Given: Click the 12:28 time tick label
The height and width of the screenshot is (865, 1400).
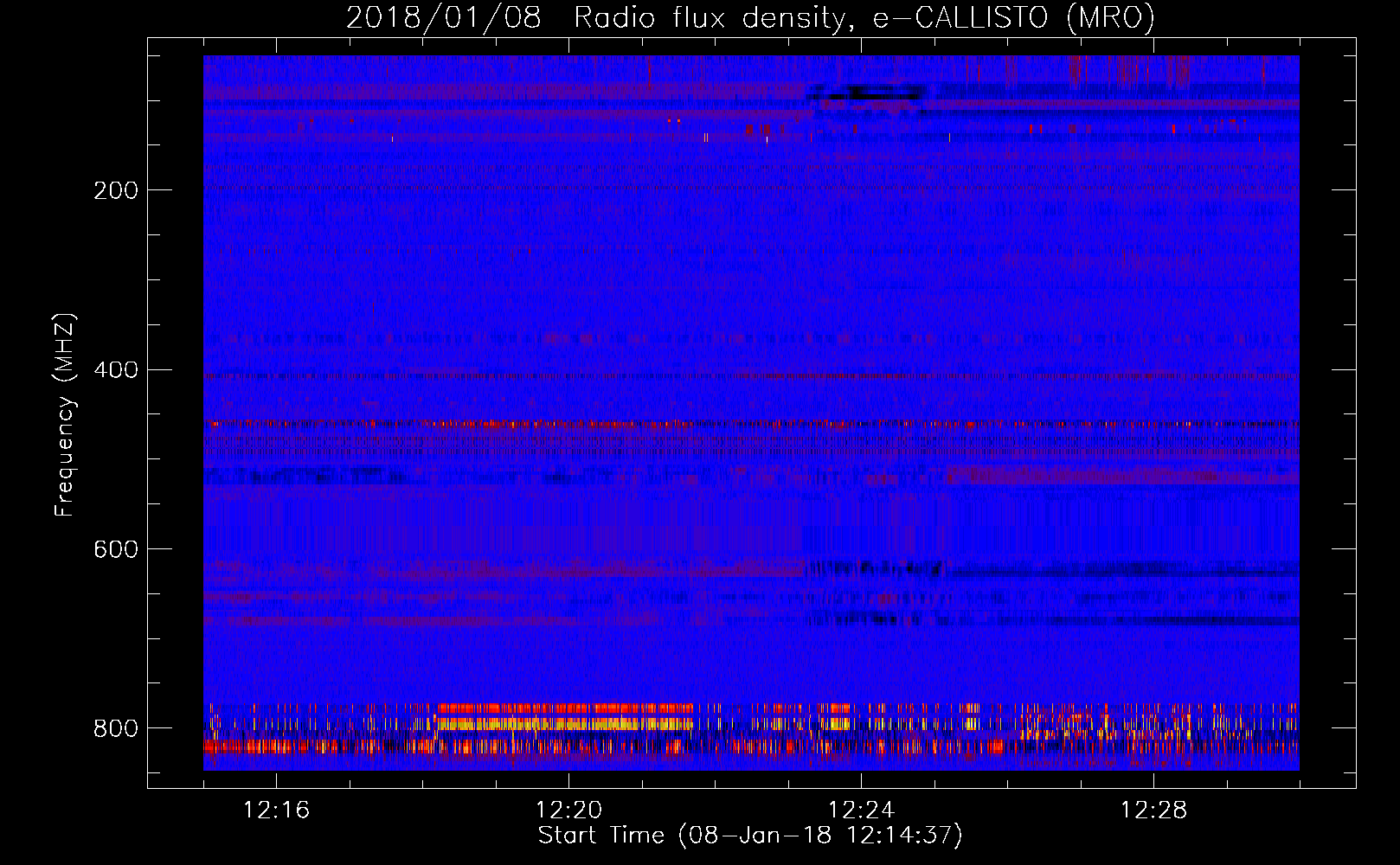Looking at the screenshot, I should (x=1153, y=811).
